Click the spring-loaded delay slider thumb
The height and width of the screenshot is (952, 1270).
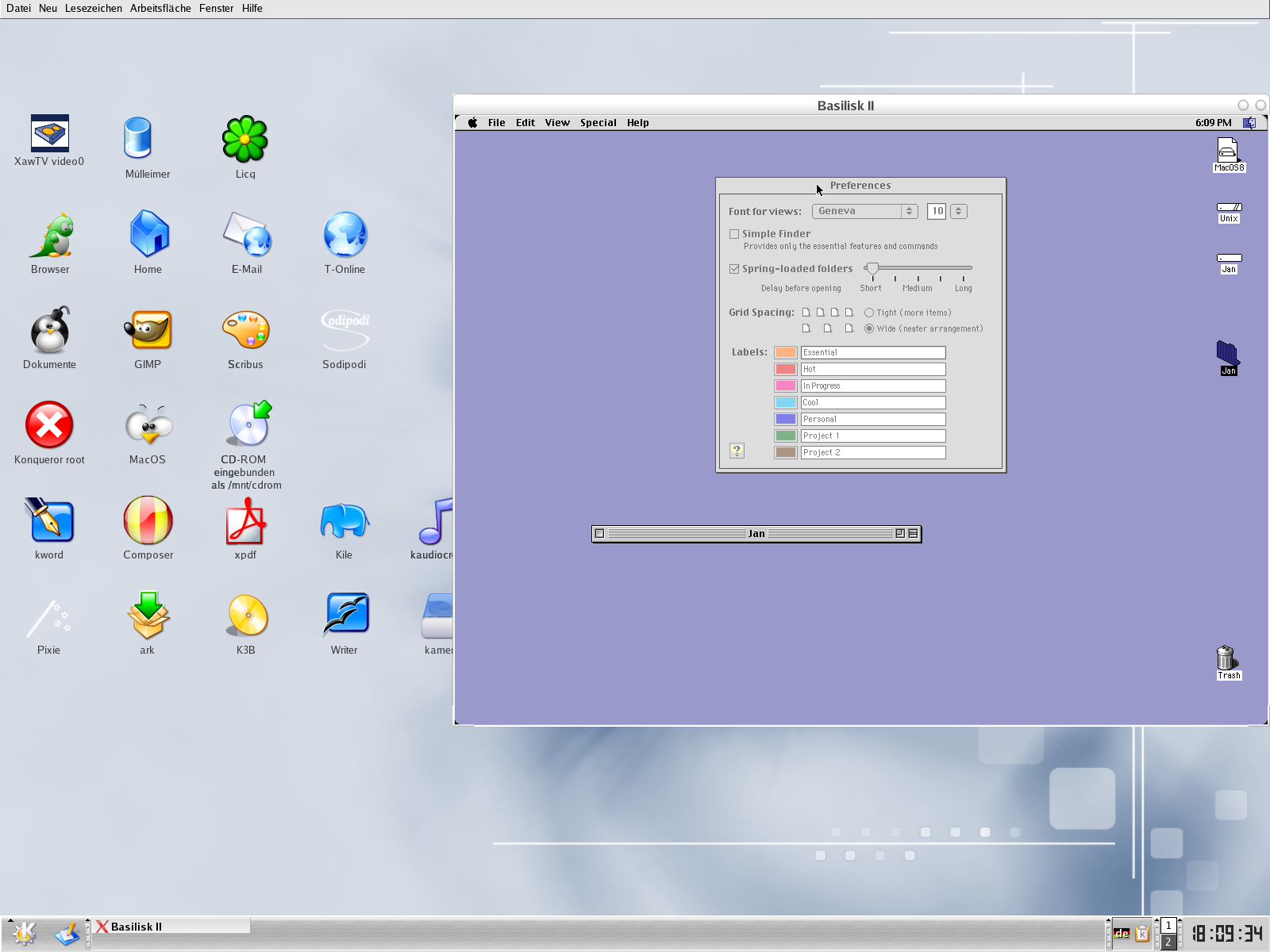click(x=872, y=268)
